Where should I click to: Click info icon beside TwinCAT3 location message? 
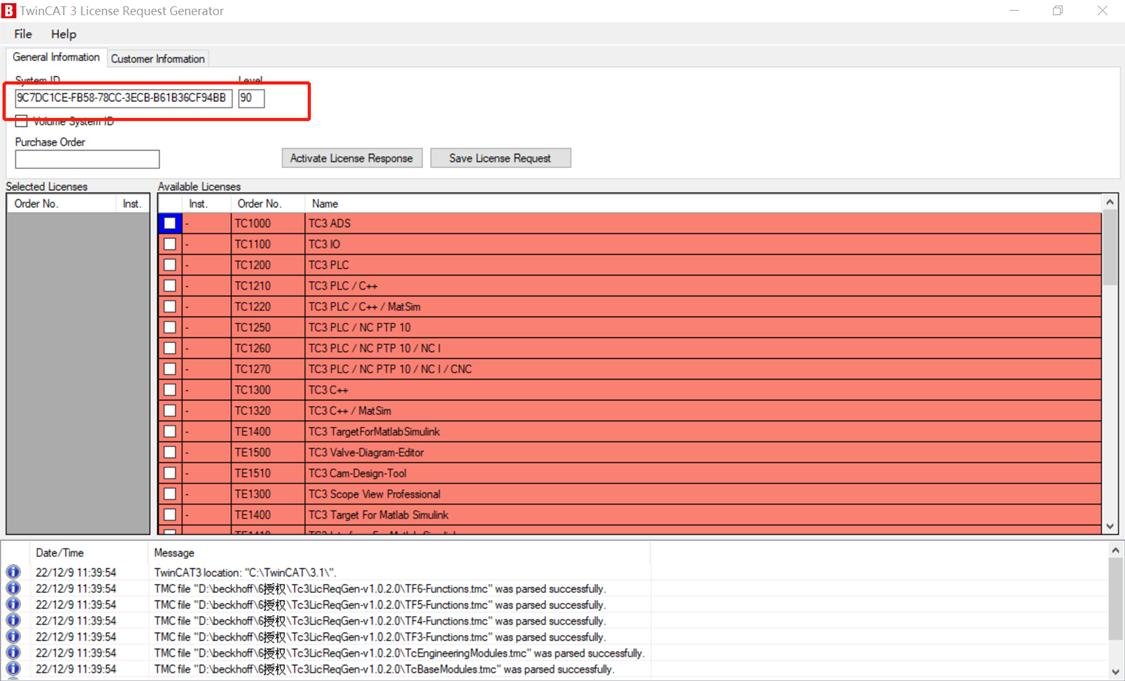(13, 572)
